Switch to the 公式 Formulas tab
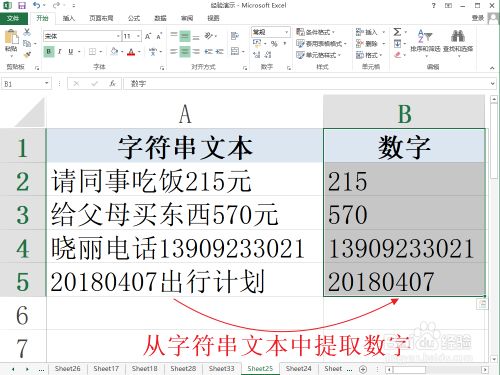Image resolution: width=500 pixels, height=375 pixels. pyautogui.click(x=134, y=18)
